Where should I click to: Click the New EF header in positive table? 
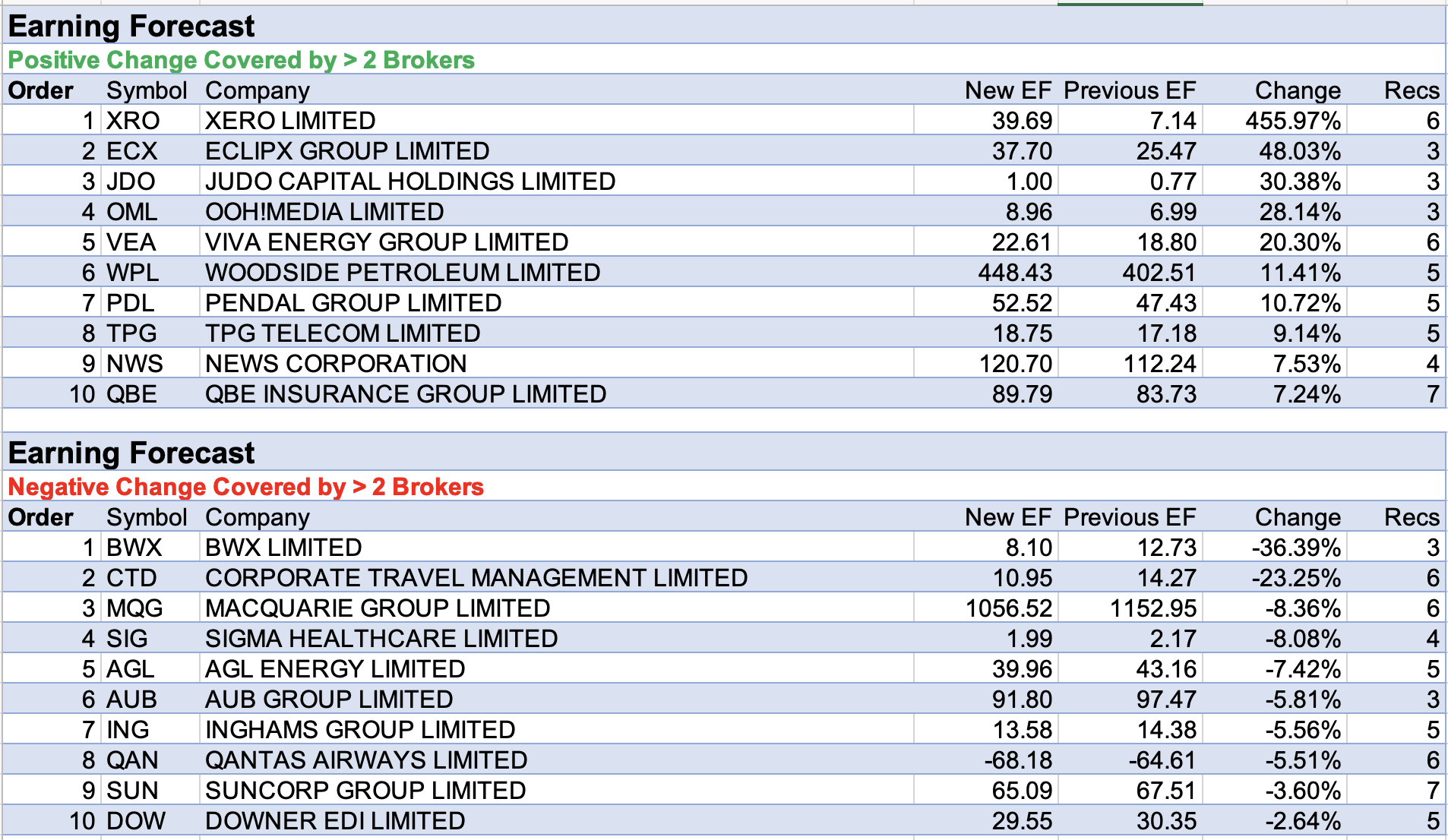click(x=1007, y=90)
